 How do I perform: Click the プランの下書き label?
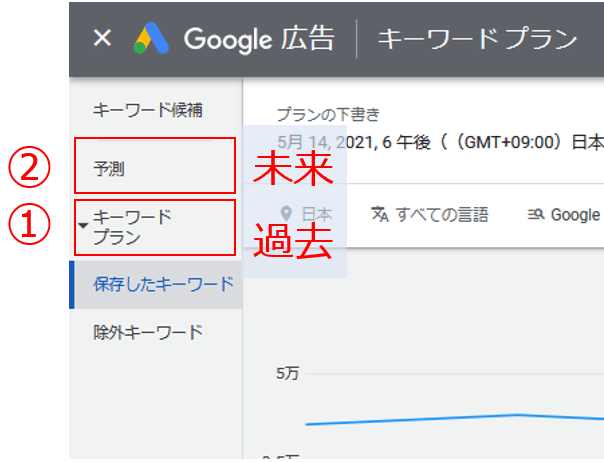[328, 114]
